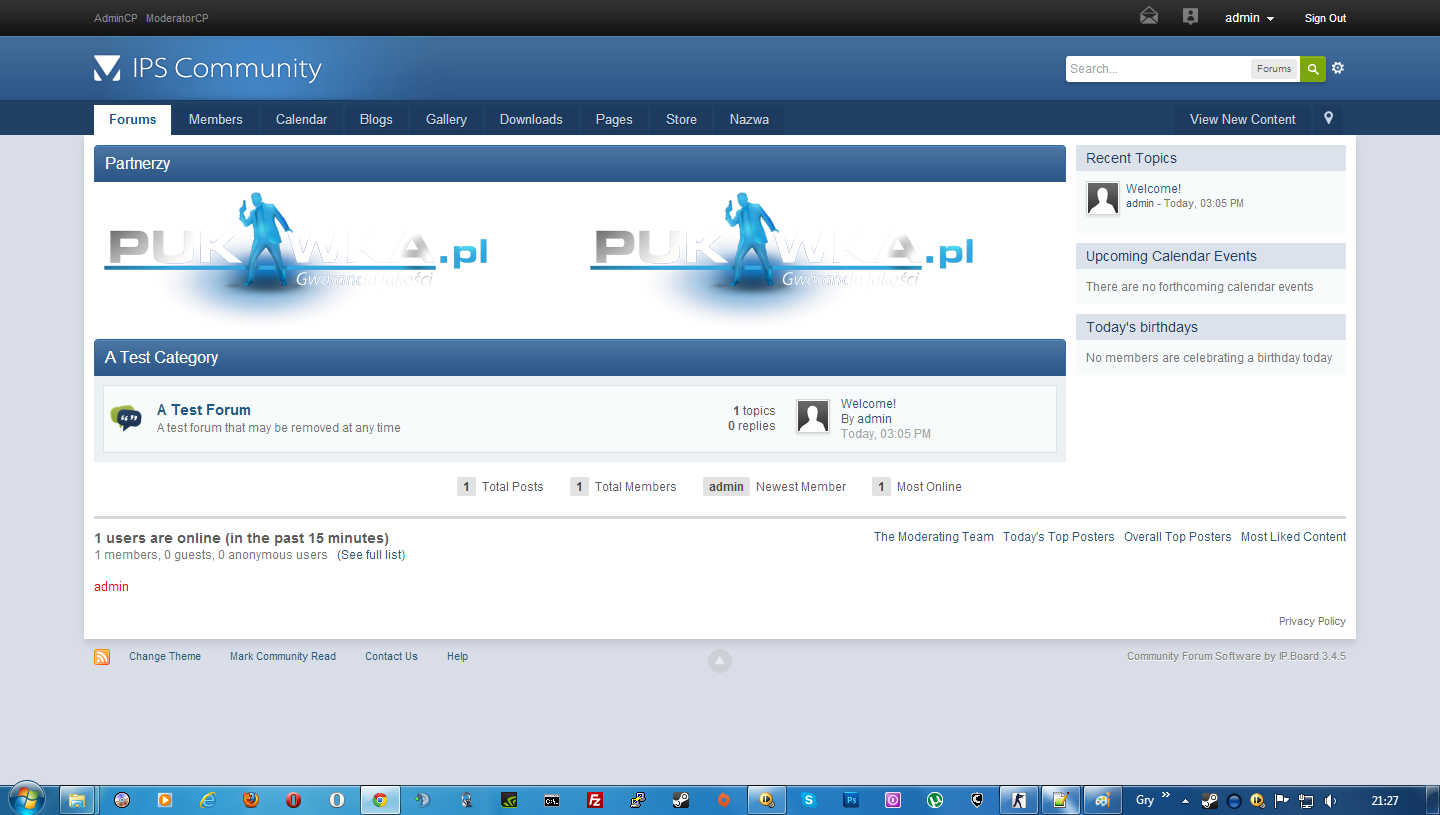Visit the Store tab
1440x815 pixels.
pos(681,119)
